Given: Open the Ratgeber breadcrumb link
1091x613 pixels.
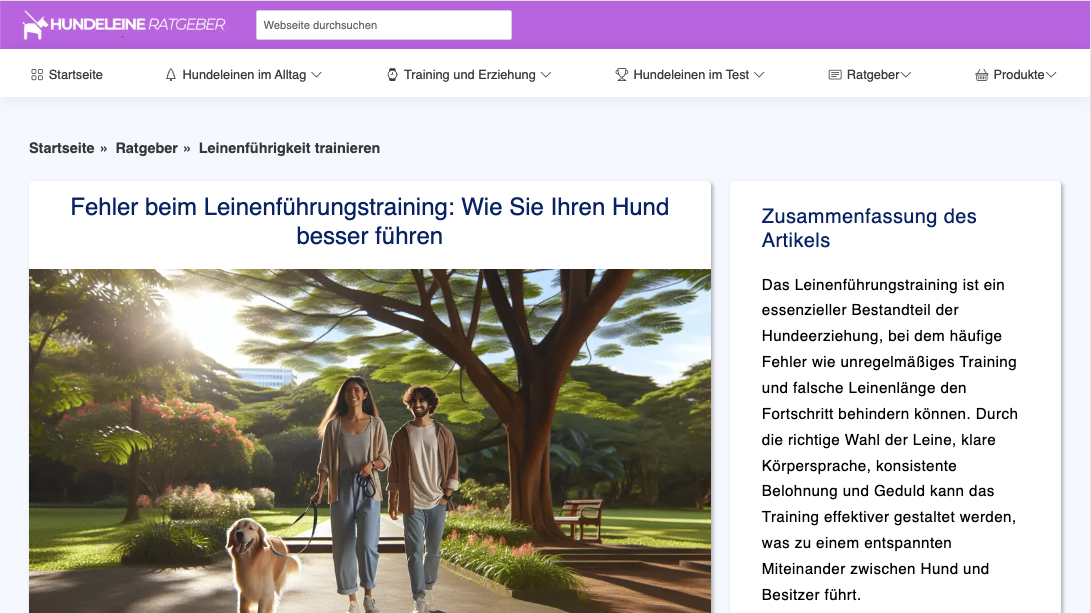Looking at the screenshot, I should (x=147, y=147).
